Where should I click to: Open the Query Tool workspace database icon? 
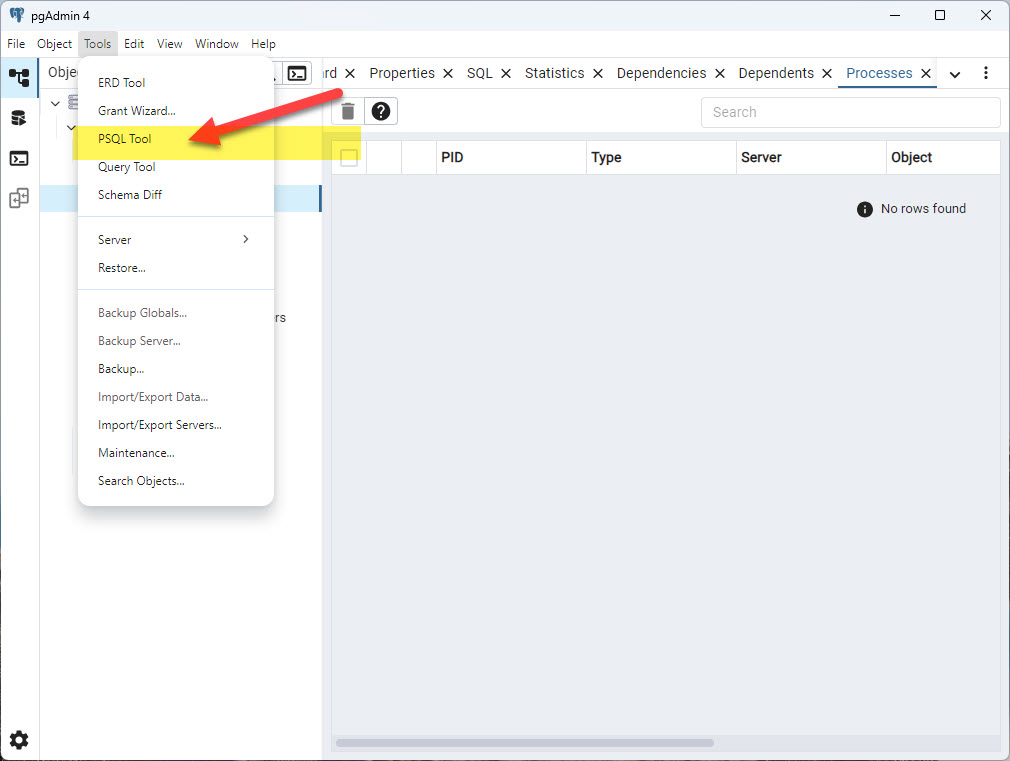[19, 118]
